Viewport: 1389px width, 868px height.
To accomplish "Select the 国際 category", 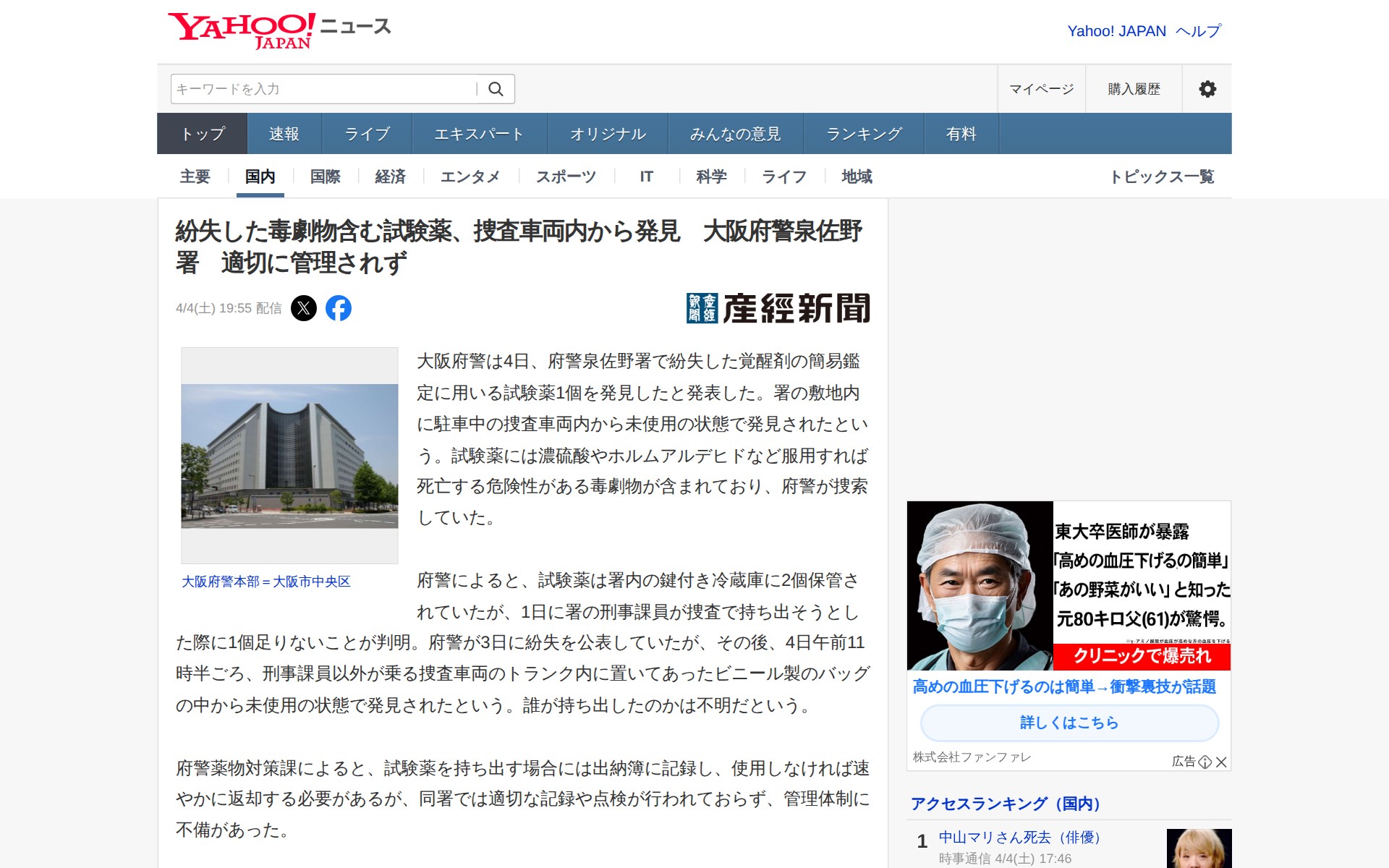I will pyautogui.click(x=325, y=176).
